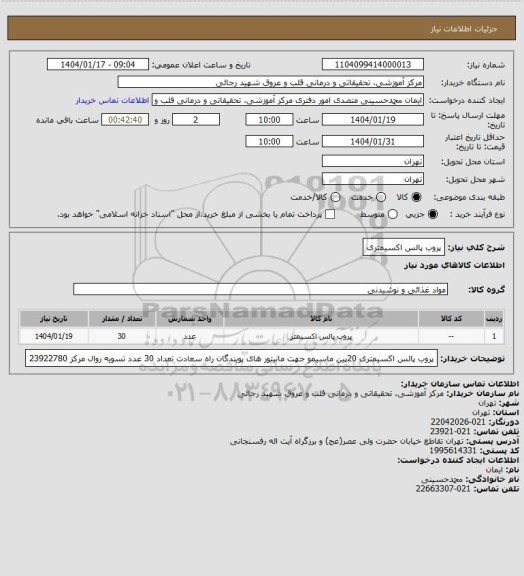
Task: Click the price validity 10:00 time field
Action: pyautogui.click(x=269, y=141)
